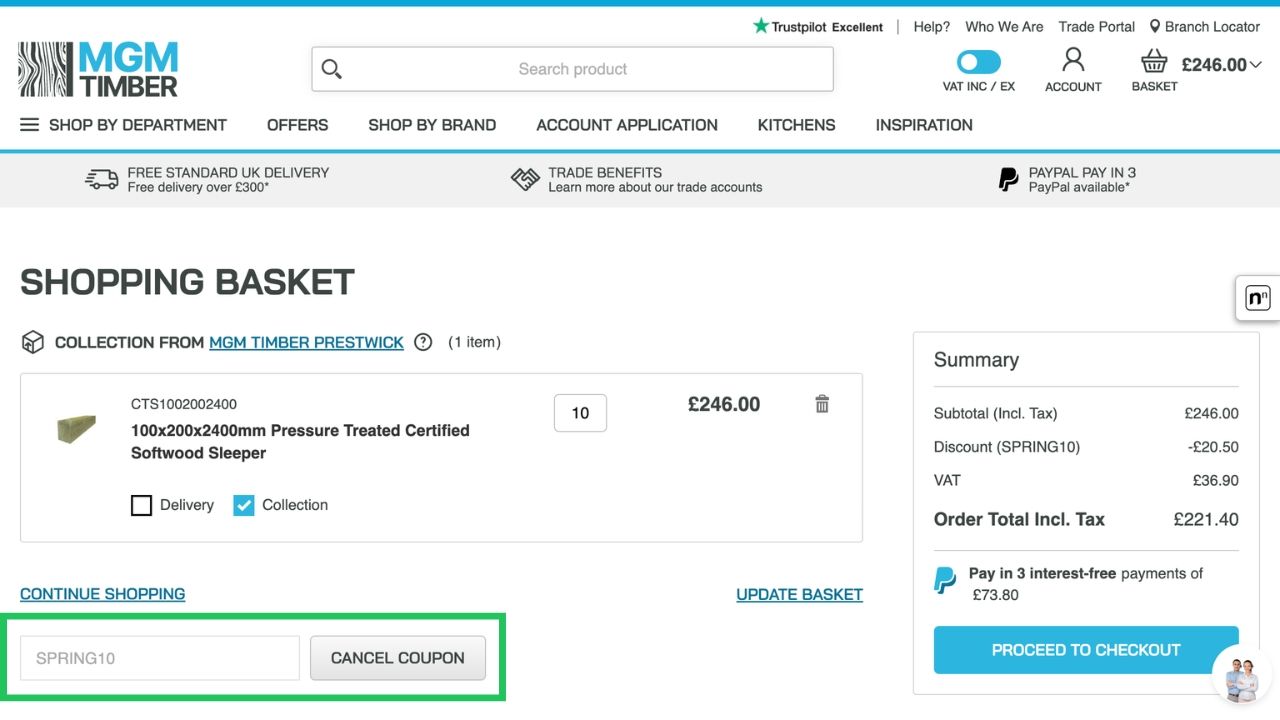Screen dimensions: 1280x720
Task: Go to Account Application page
Action: point(627,125)
